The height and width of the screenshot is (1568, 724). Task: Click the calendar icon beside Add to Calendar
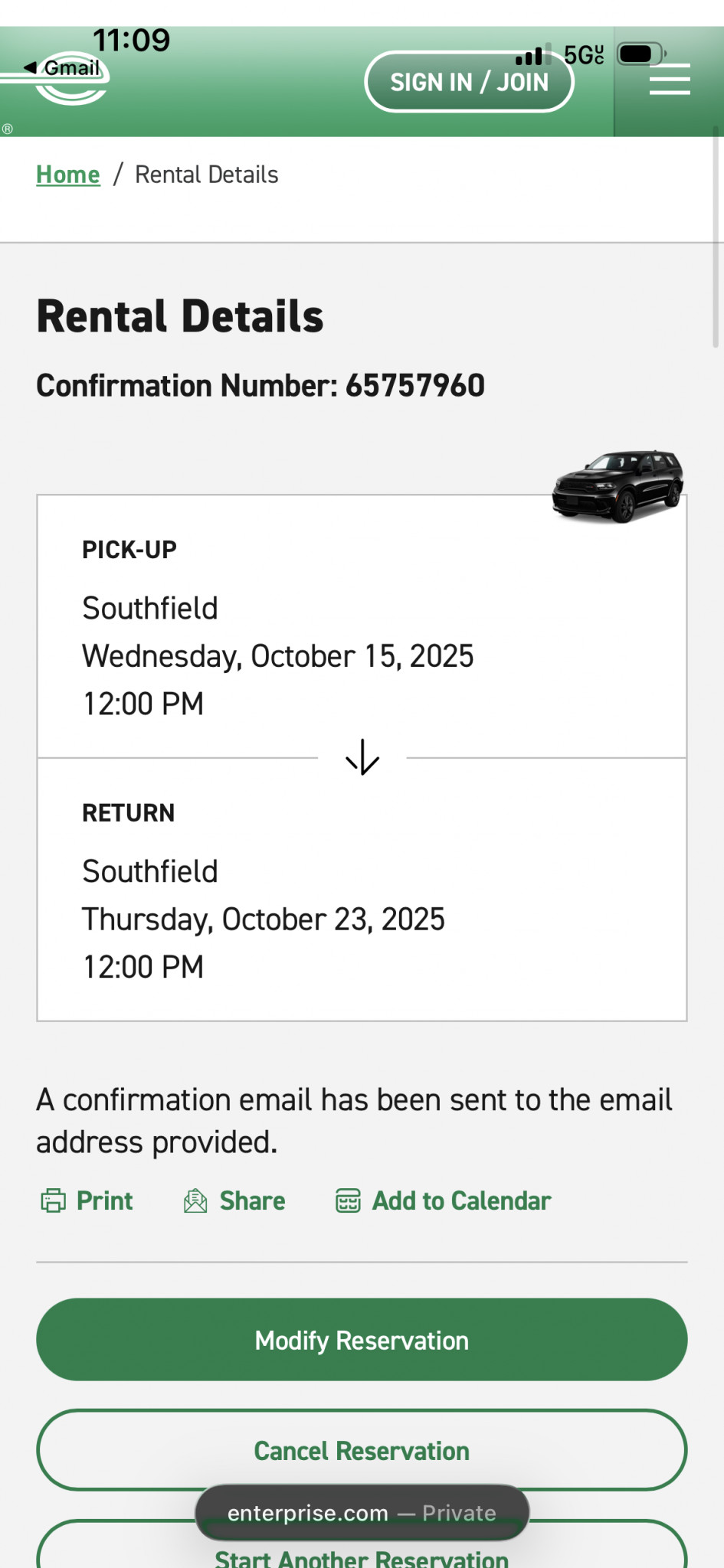[x=348, y=1200]
